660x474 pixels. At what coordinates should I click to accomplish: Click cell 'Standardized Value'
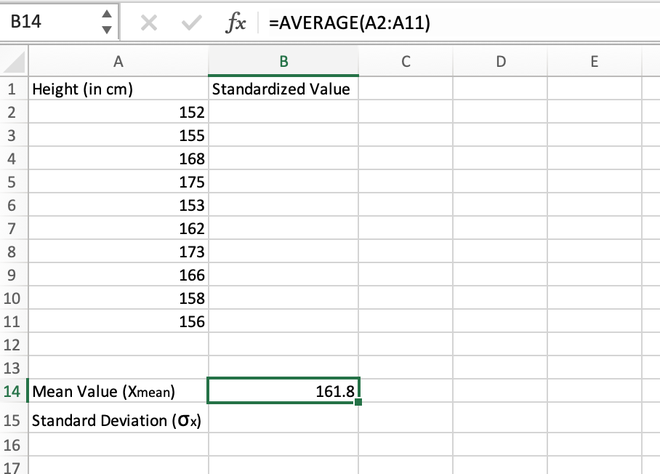(284, 89)
